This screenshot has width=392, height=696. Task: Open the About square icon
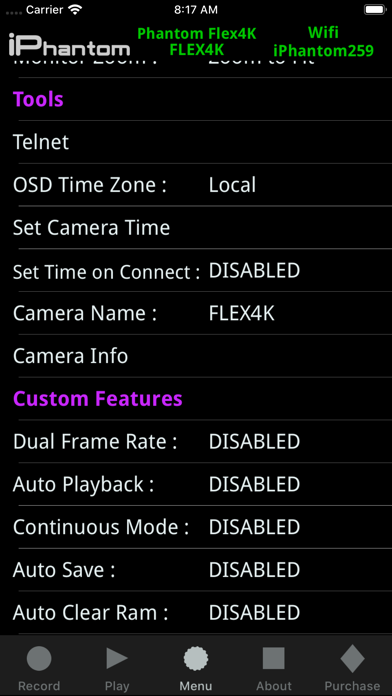coord(274,659)
